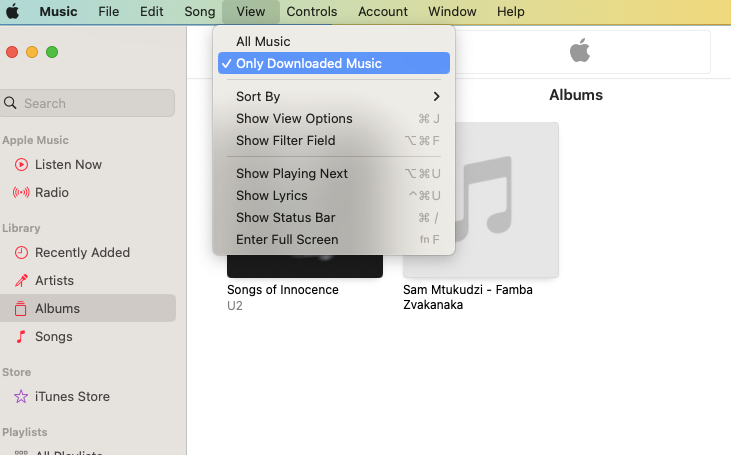The height and width of the screenshot is (455, 731).
Task: Click the Songs music note icon
Action: click(21, 337)
